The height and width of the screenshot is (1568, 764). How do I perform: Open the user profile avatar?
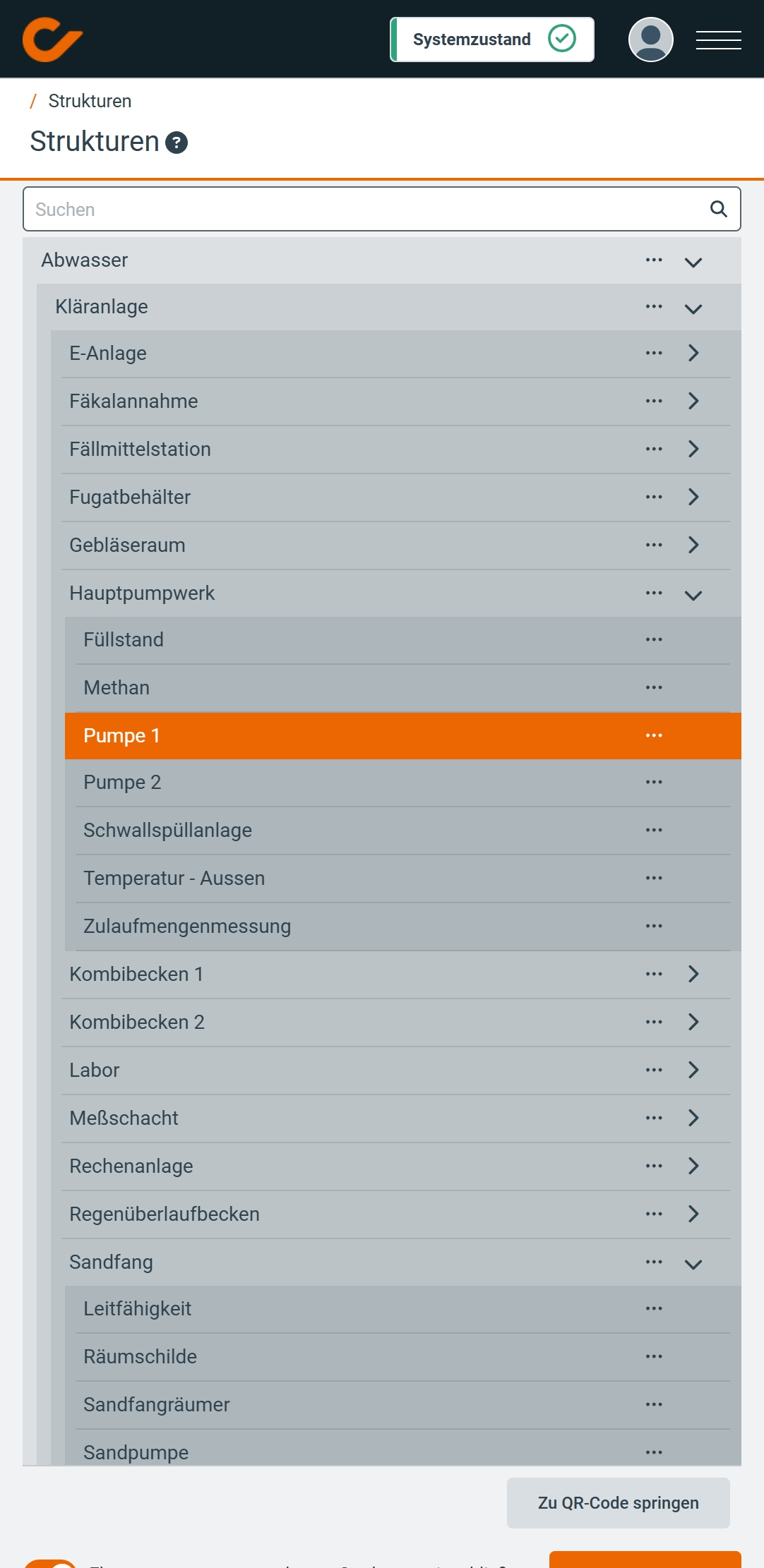click(x=650, y=40)
